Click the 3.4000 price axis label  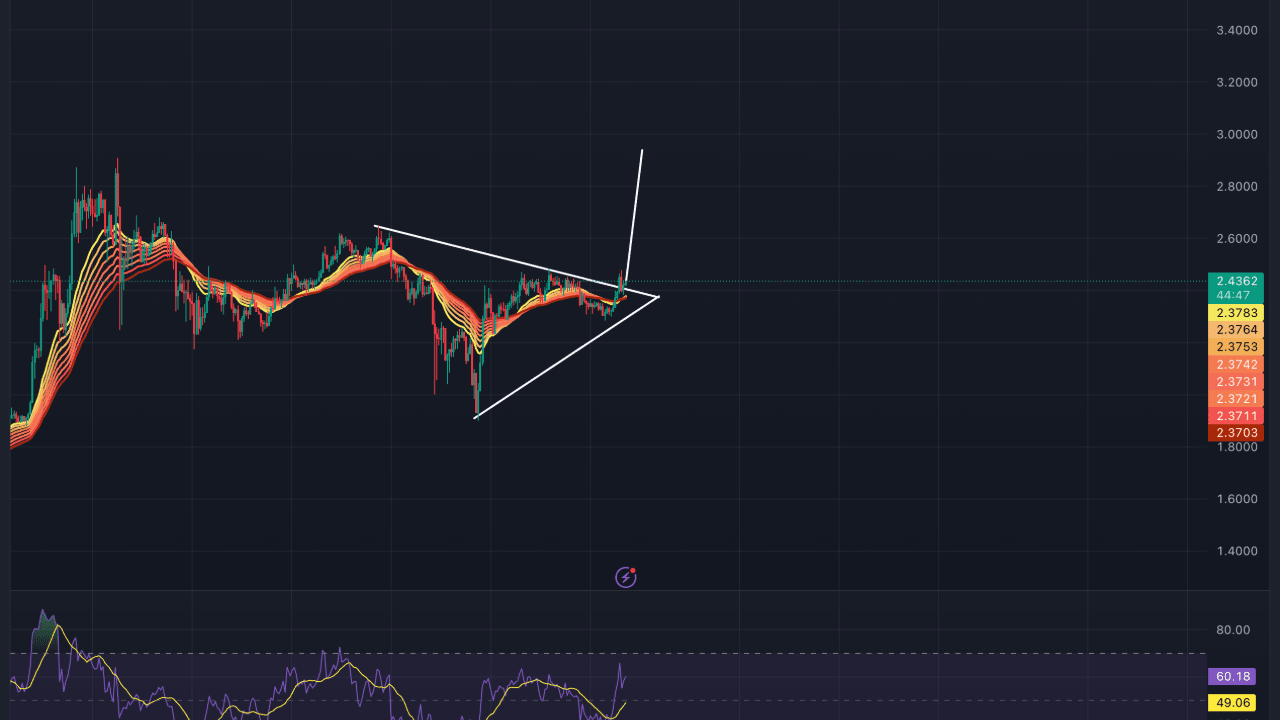tap(1237, 30)
